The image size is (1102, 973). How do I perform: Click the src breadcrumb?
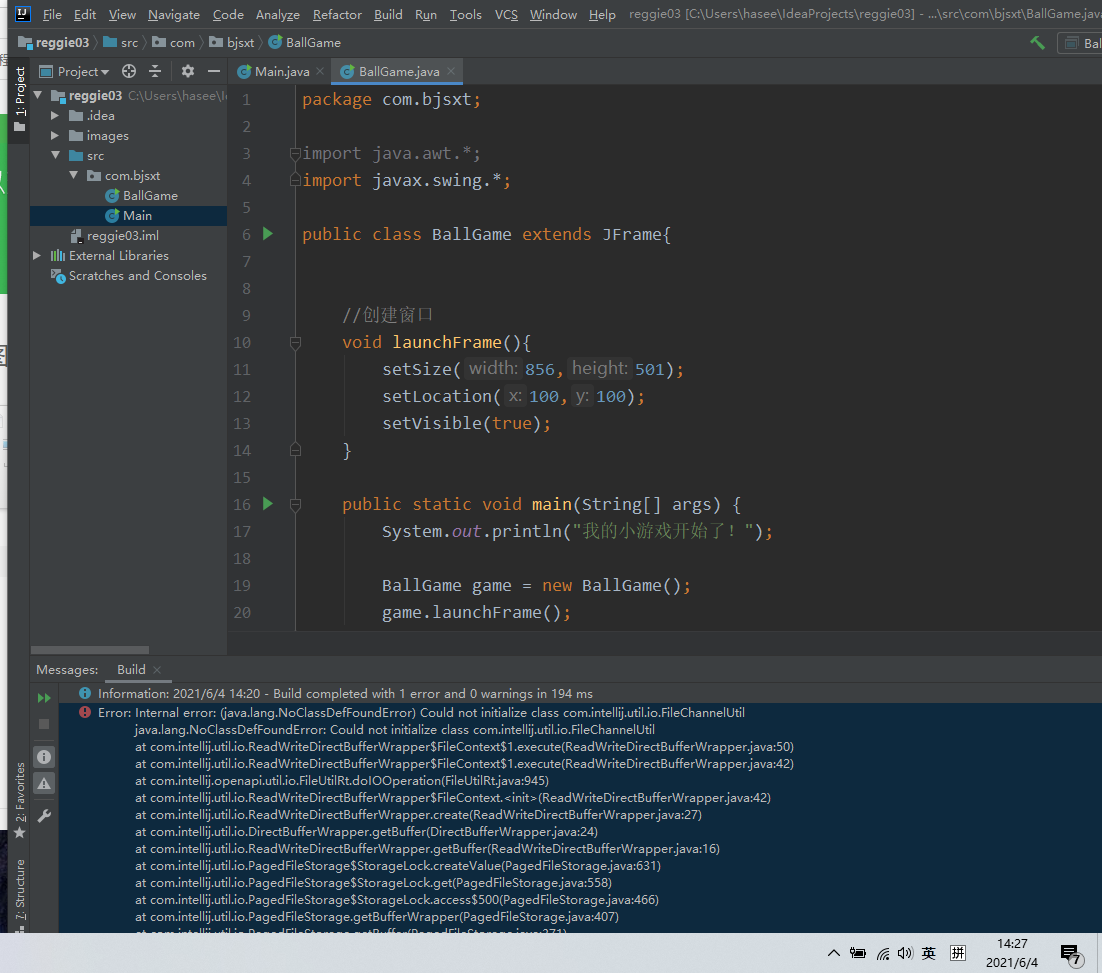tap(121, 43)
